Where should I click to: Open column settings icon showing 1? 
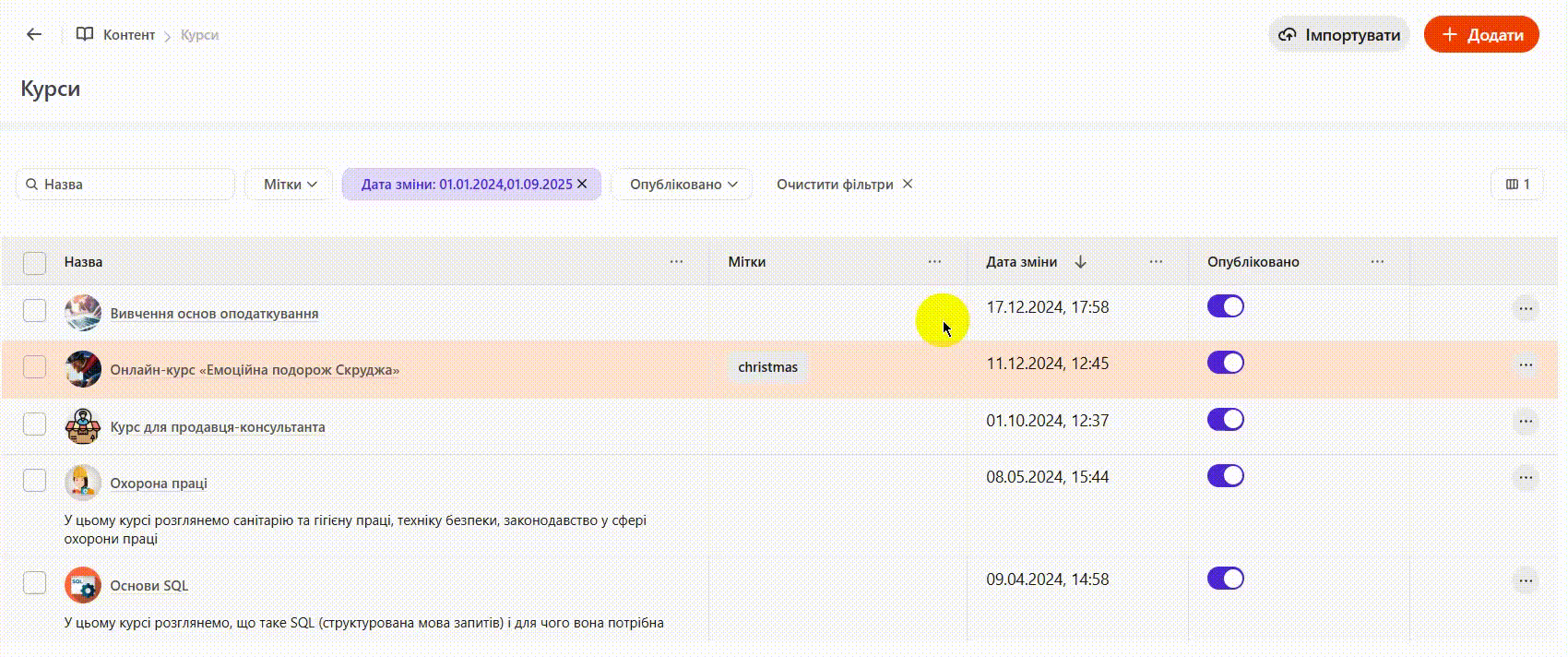click(x=1517, y=185)
